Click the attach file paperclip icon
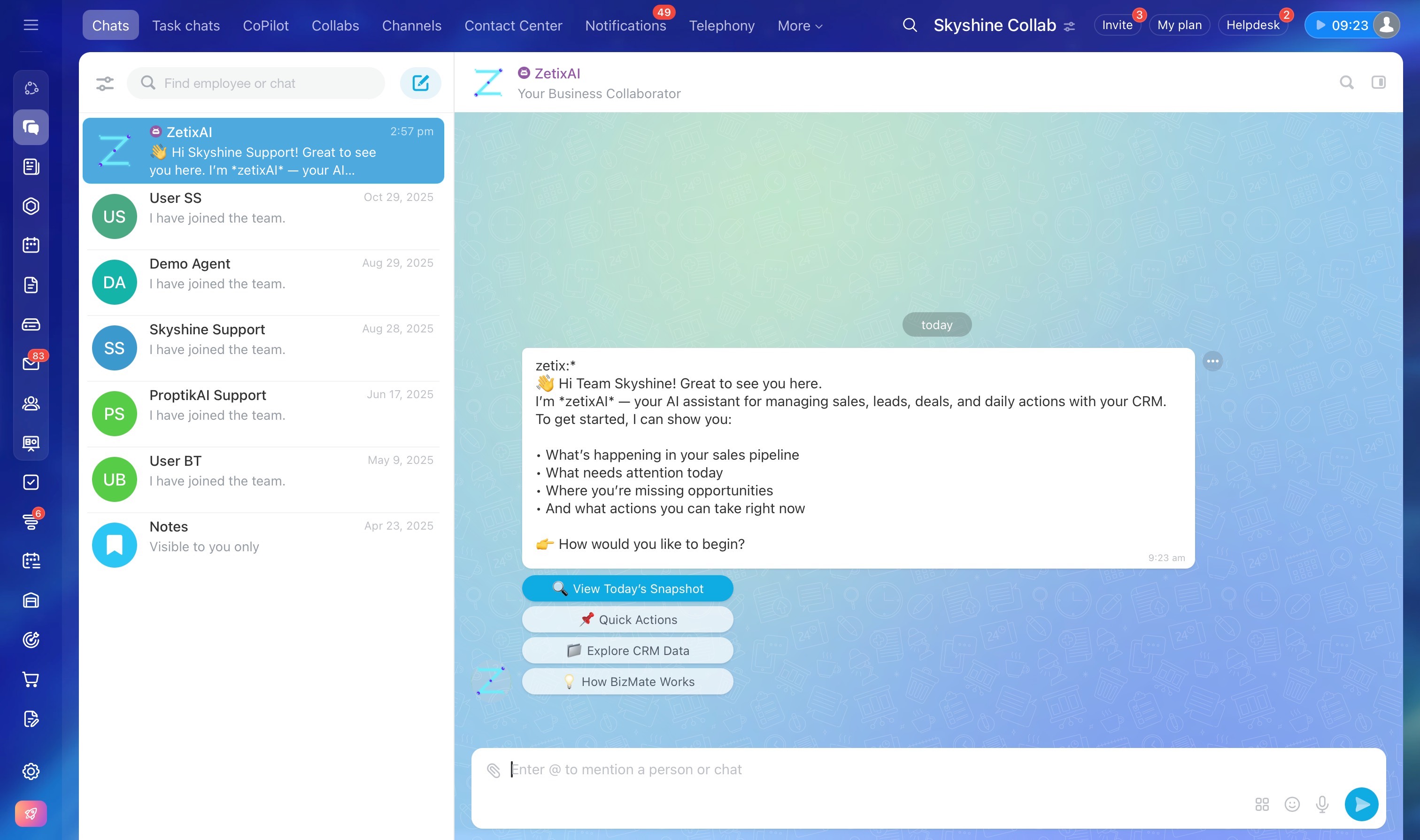This screenshot has width=1420, height=840. [494, 770]
